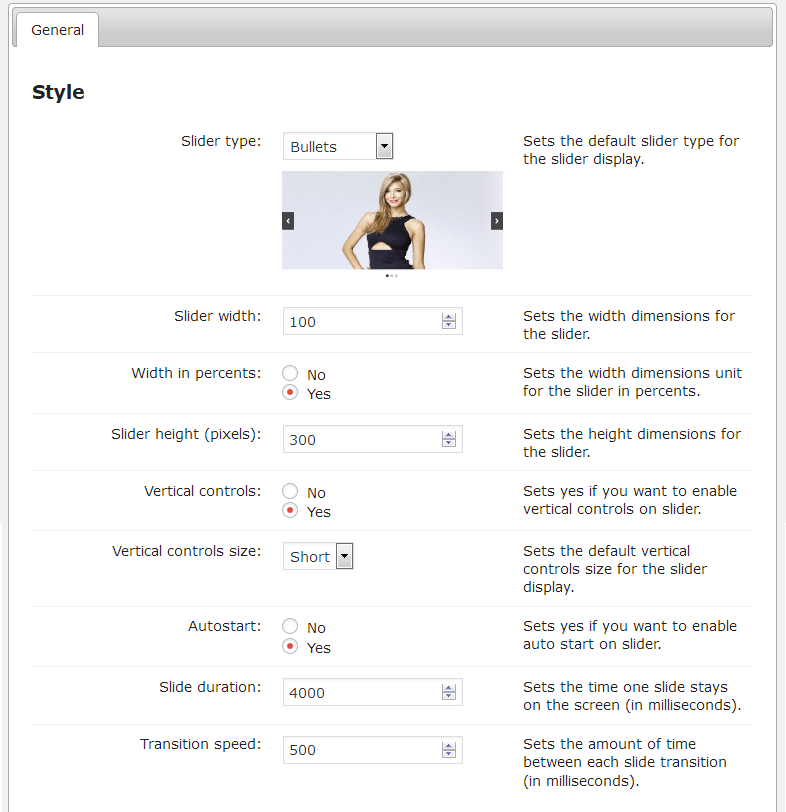Click the Slider width input field

click(362, 322)
